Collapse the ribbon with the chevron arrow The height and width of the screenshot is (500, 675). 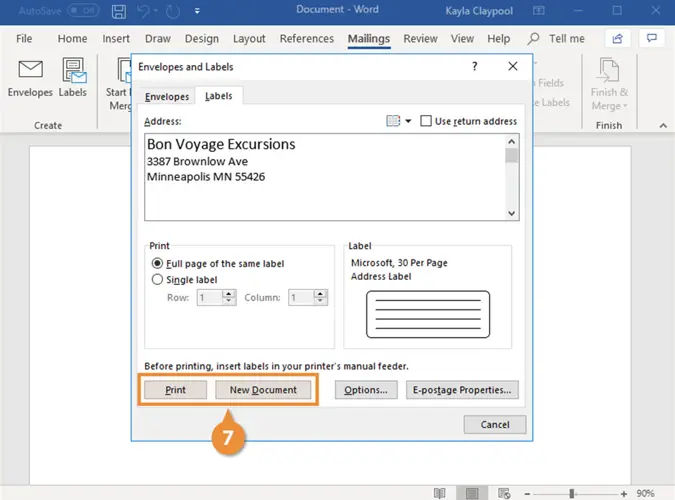[x=663, y=126]
